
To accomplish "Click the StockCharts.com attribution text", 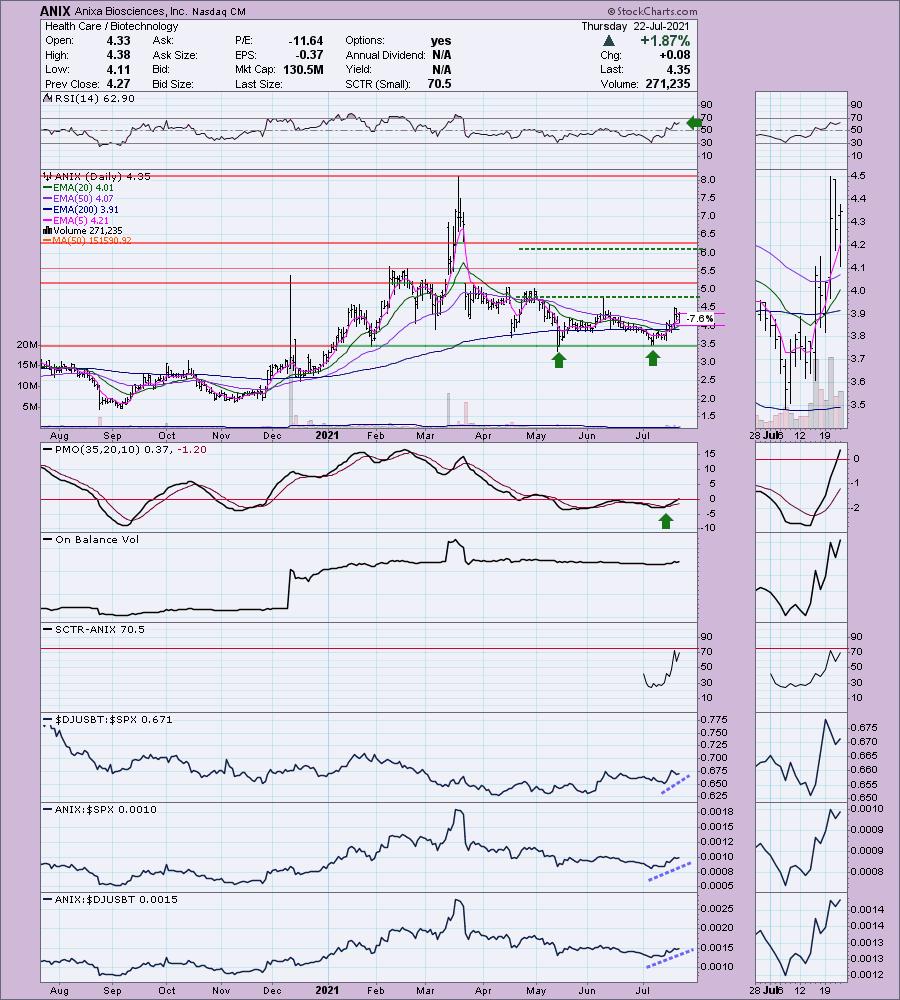I will click(652, 11).
